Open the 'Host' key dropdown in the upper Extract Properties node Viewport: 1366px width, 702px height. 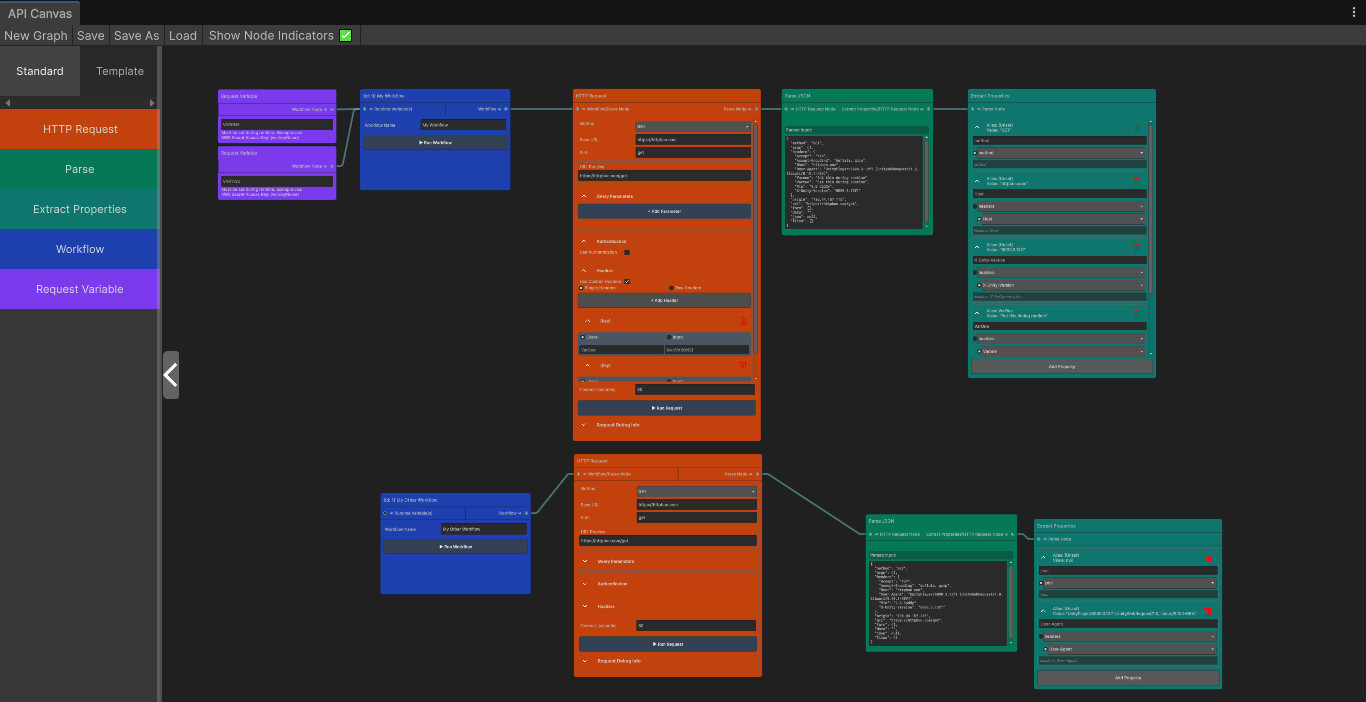pyautogui.click(x=1064, y=219)
